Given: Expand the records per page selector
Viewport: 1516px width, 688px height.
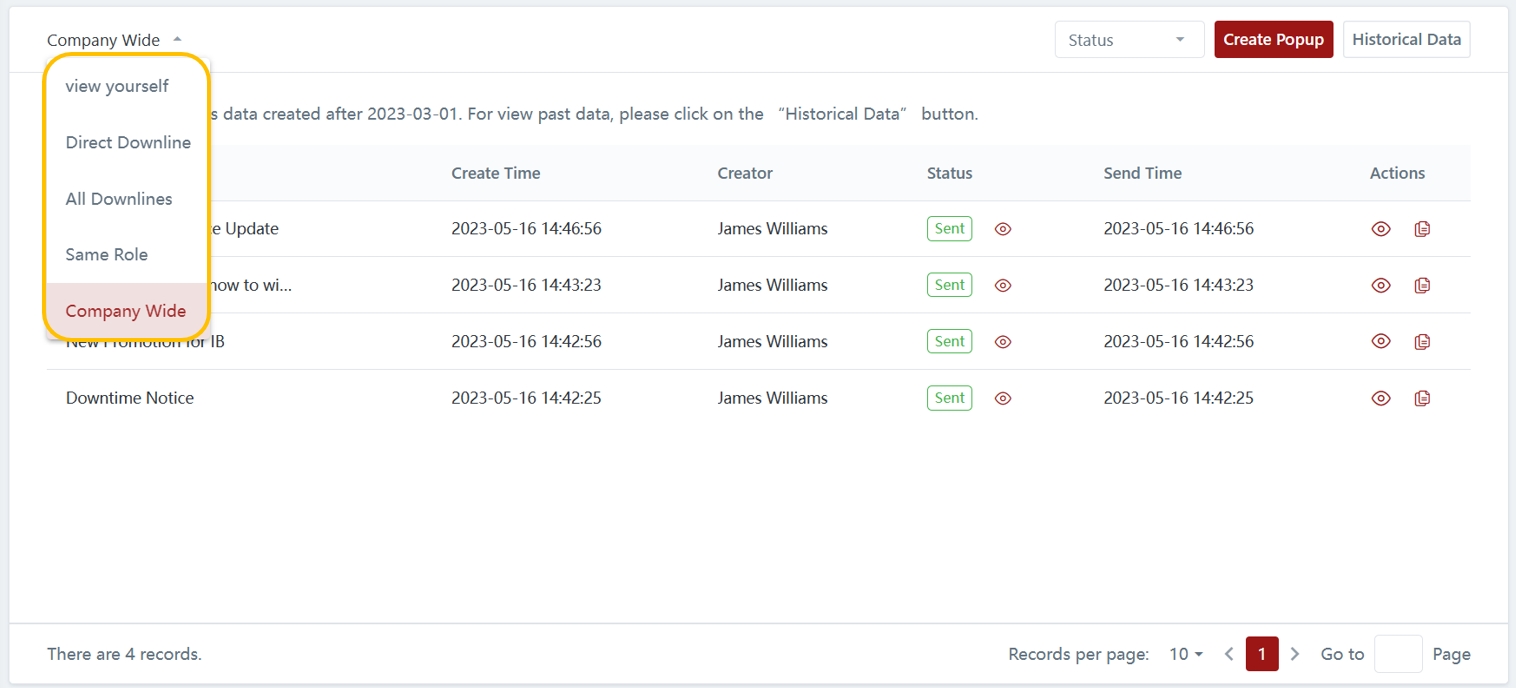Looking at the screenshot, I should [x=1185, y=654].
